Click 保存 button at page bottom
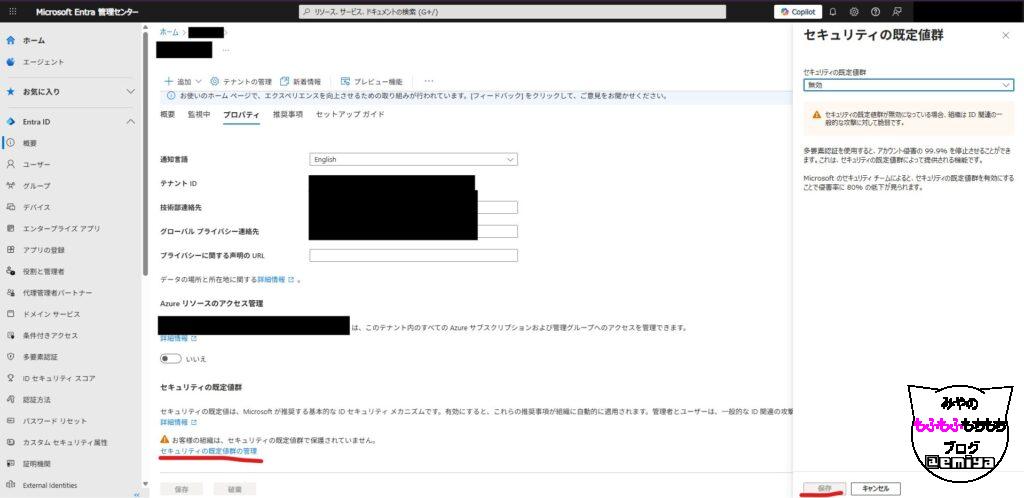This screenshot has height=498, width=1024. (x=182, y=489)
